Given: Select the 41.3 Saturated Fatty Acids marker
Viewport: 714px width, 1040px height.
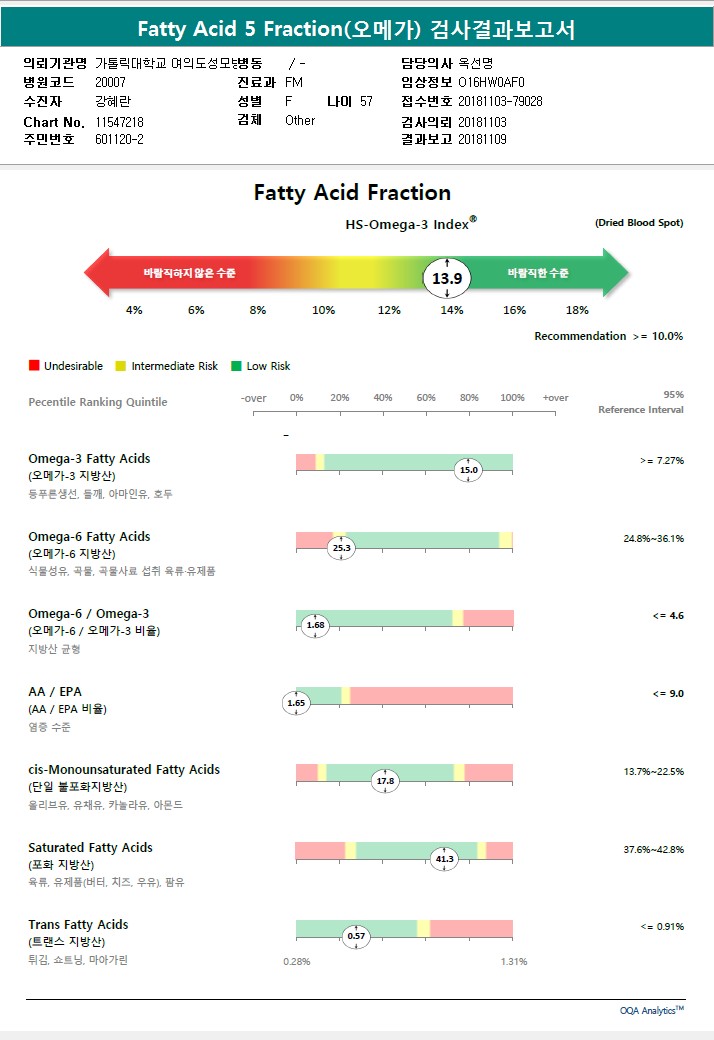Looking at the screenshot, I should (x=444, y=859).
